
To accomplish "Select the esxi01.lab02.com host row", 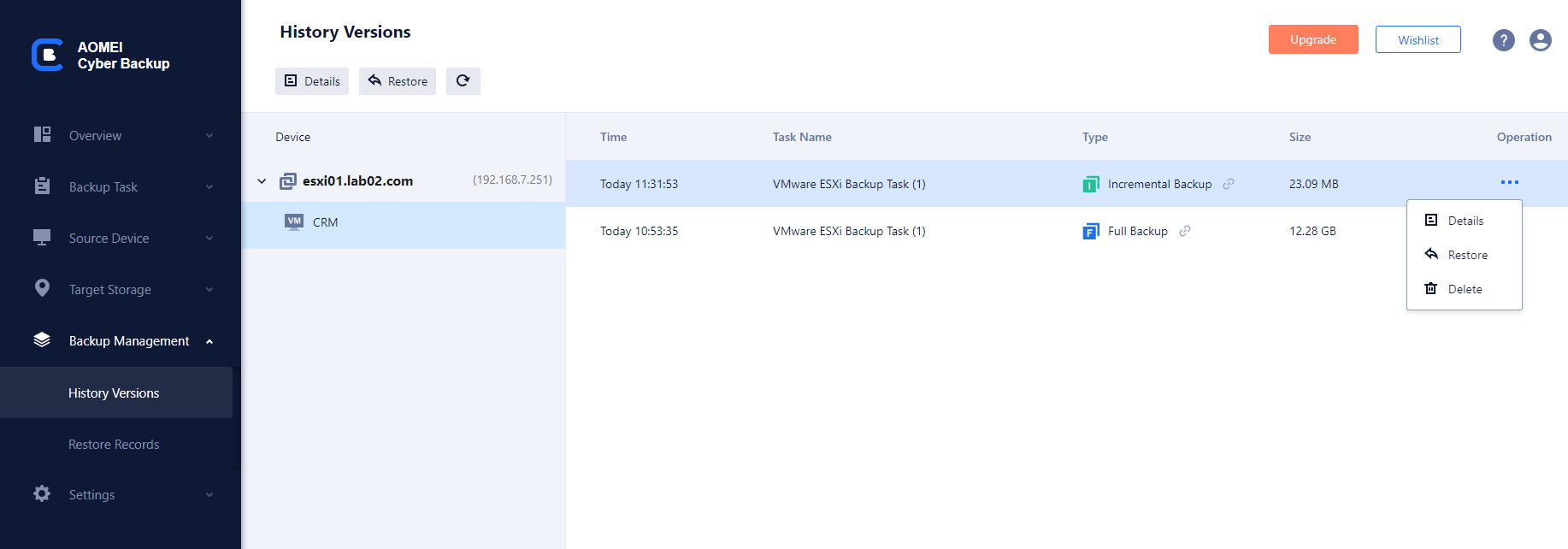I will (404, 180).
